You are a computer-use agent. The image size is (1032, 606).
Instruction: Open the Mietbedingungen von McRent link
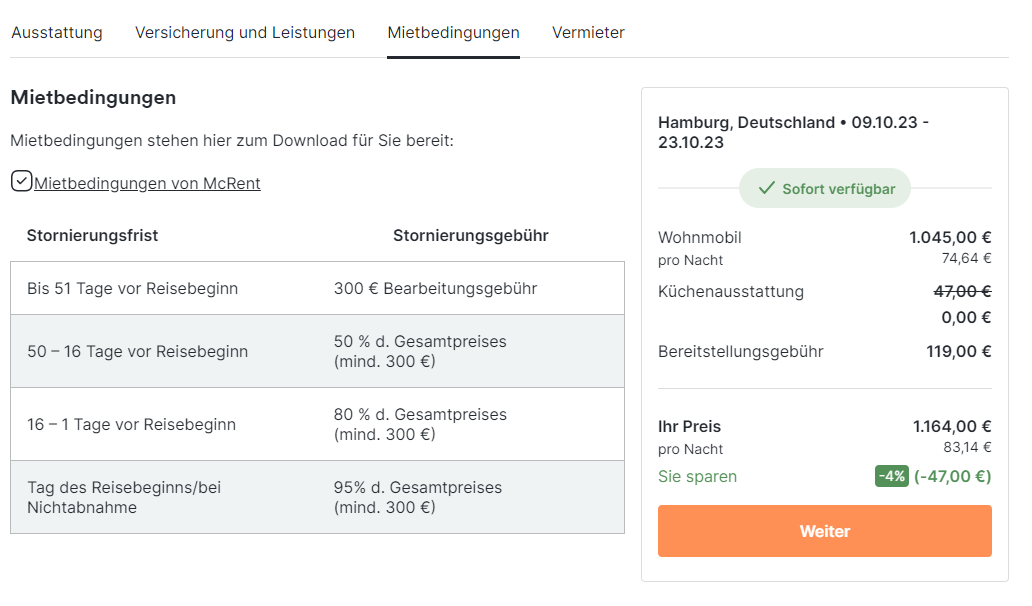point(147,183)
